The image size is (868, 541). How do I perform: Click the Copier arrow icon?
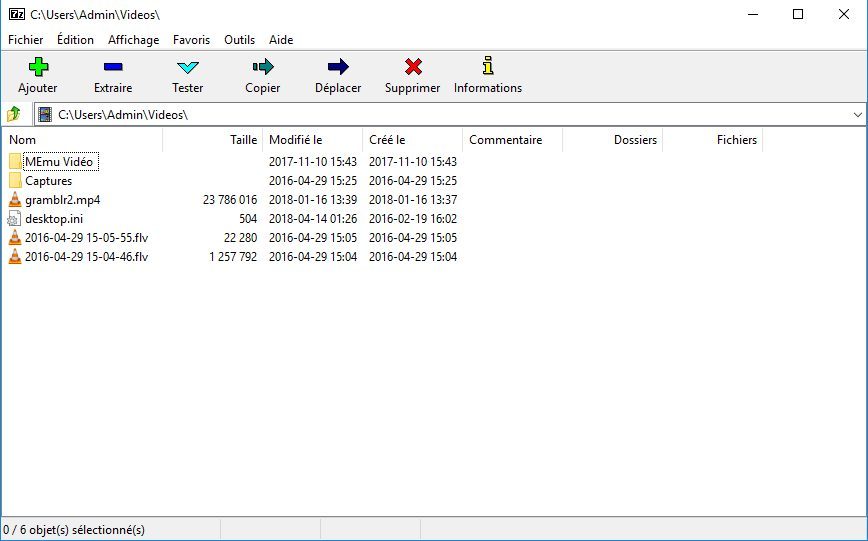point(263,67)
